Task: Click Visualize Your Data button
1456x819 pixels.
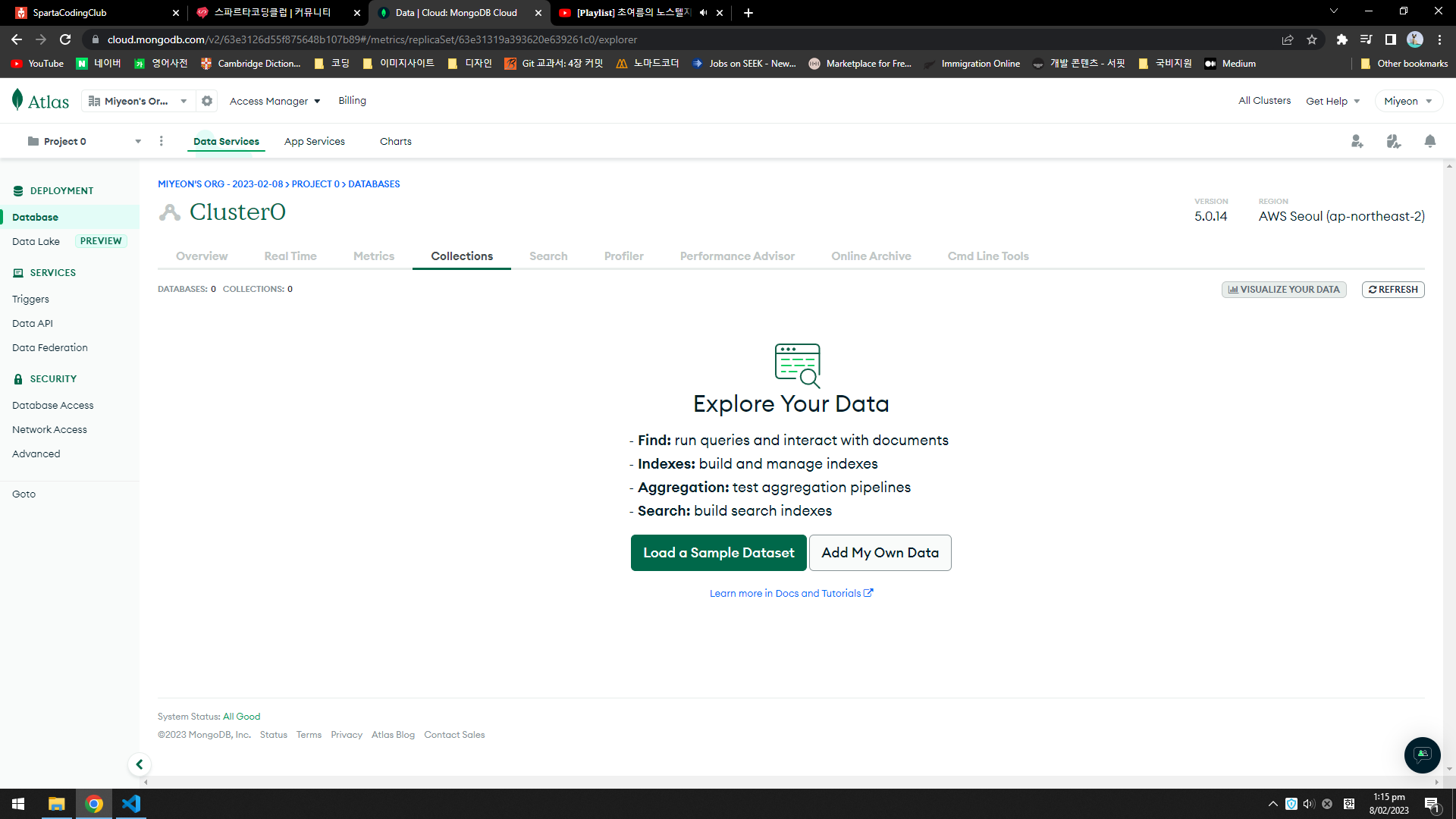Action: coord(1284,290)
